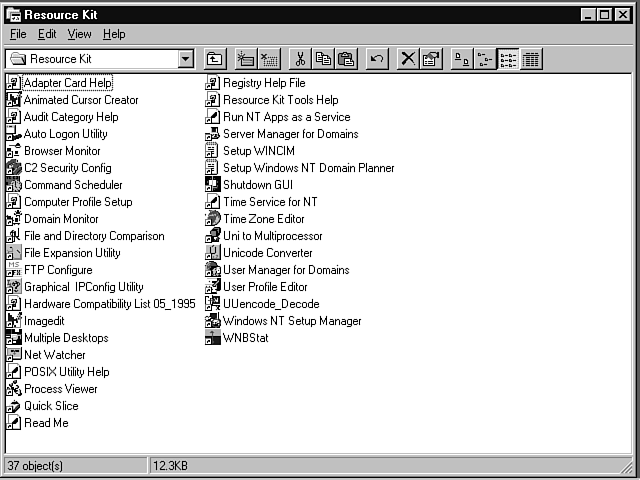Switch to Small Icons view

484,59
